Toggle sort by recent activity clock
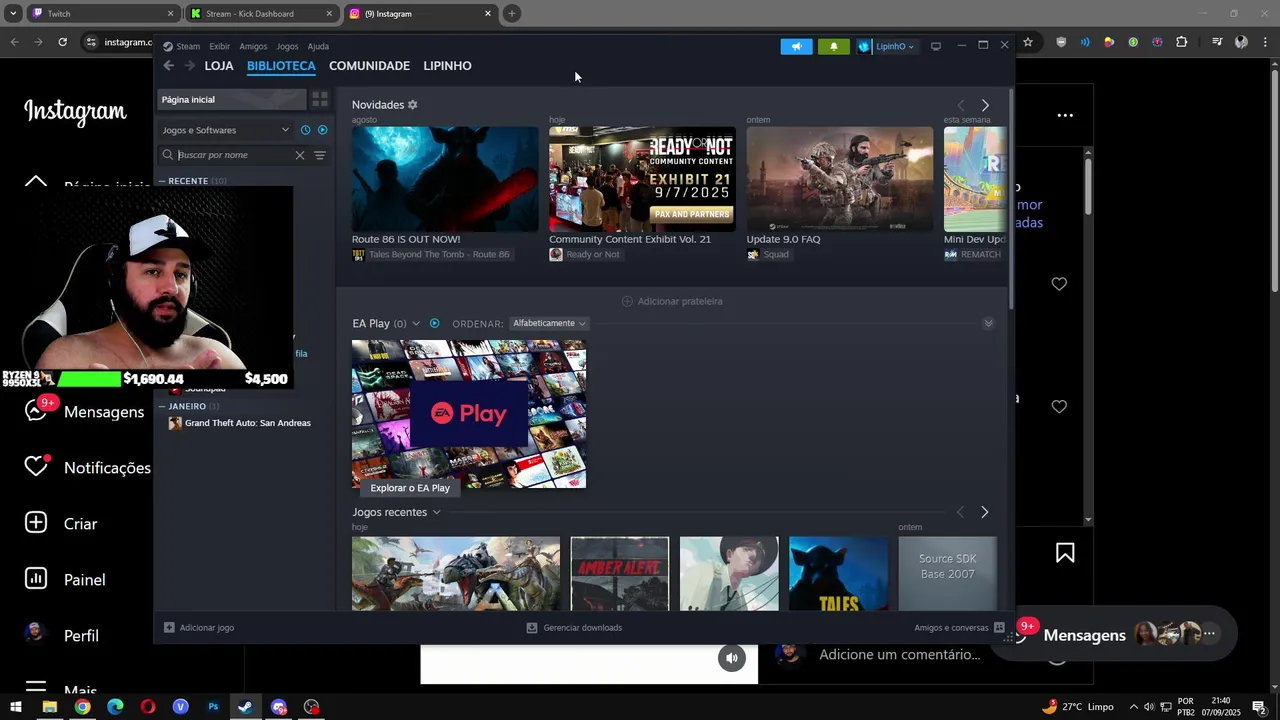 click(305, 130)
